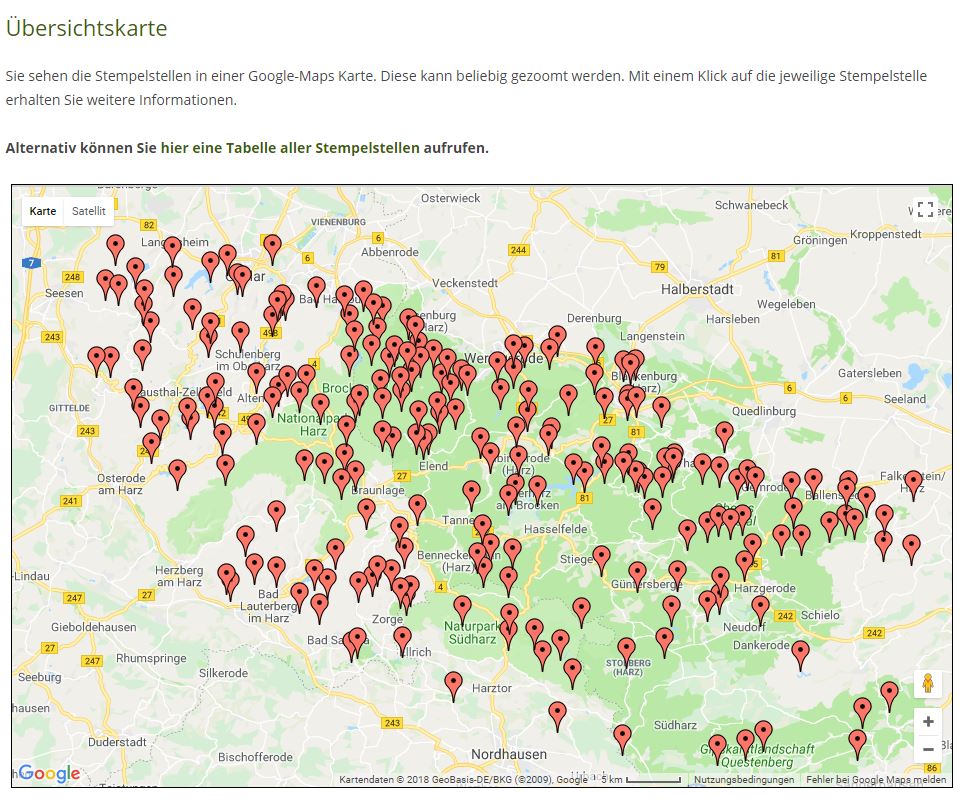Select the marker right of Dankerode

(x=800, y=653)
